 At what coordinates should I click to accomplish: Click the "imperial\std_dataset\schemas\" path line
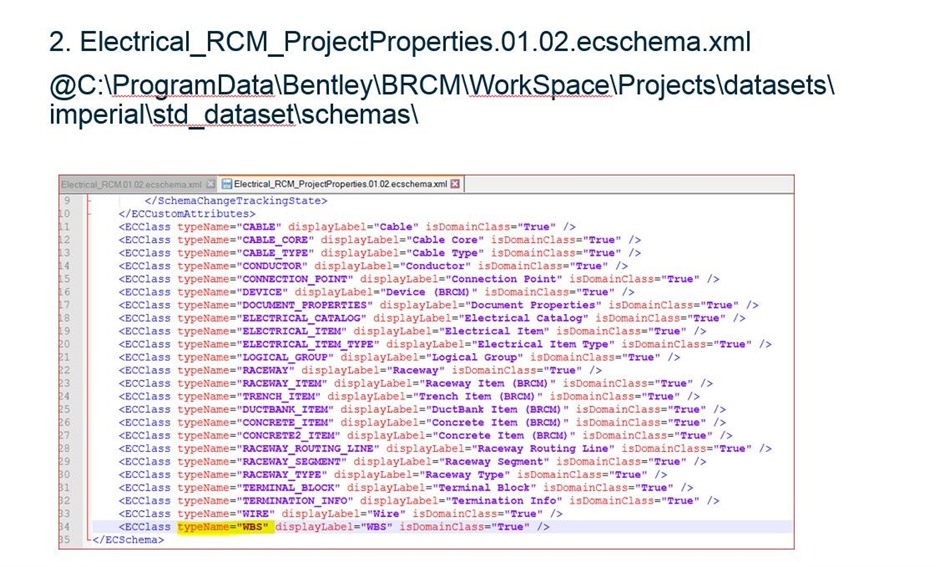(x=234, y=114)
